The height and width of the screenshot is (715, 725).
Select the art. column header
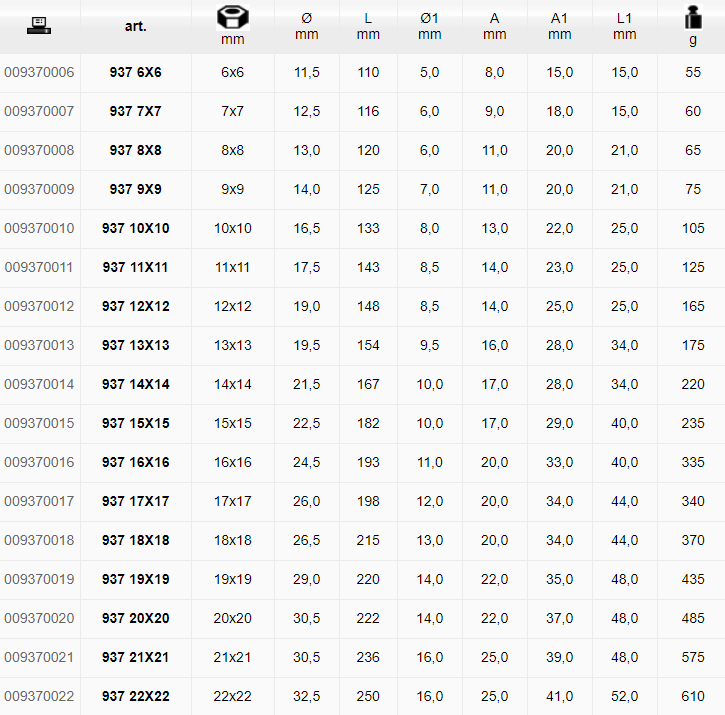click(x=135, y=26)
